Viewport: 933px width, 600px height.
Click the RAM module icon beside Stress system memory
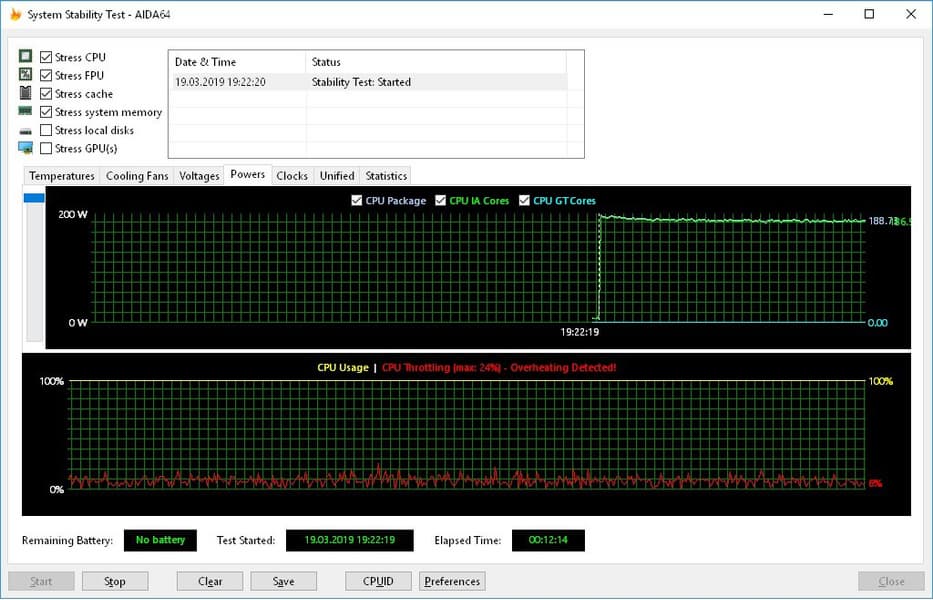[25, 111]
